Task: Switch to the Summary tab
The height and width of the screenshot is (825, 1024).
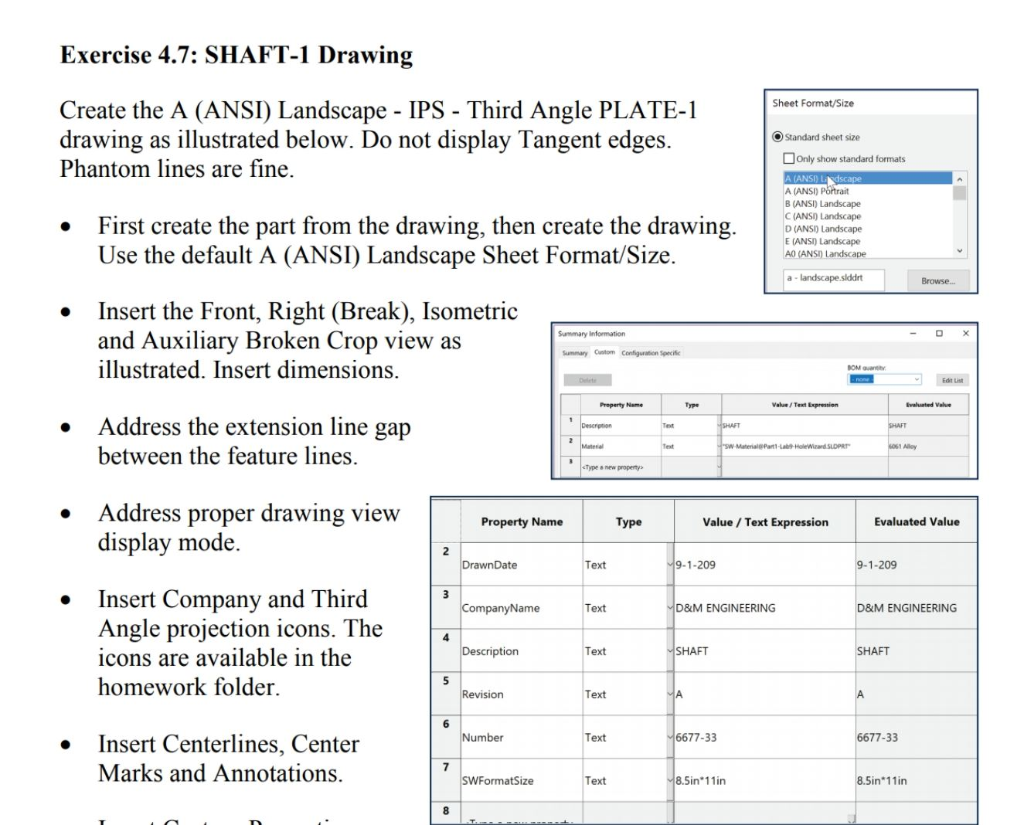Action: pos(575,353)
